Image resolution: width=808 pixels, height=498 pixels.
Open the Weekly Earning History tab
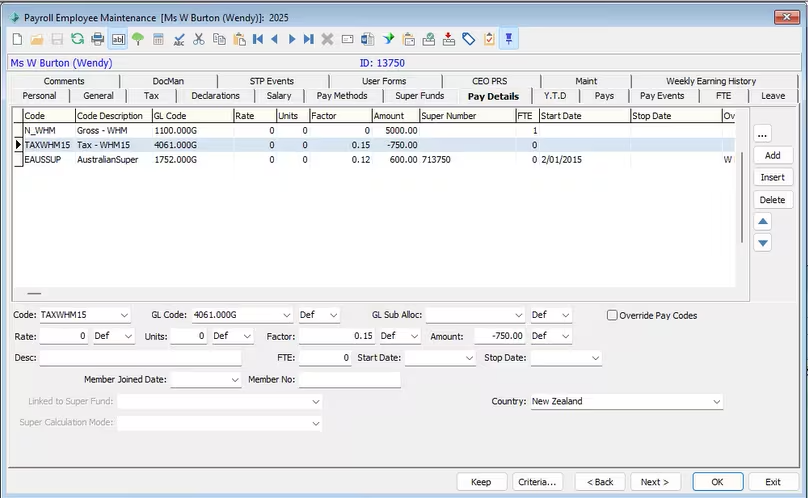(x=710, y=81)
